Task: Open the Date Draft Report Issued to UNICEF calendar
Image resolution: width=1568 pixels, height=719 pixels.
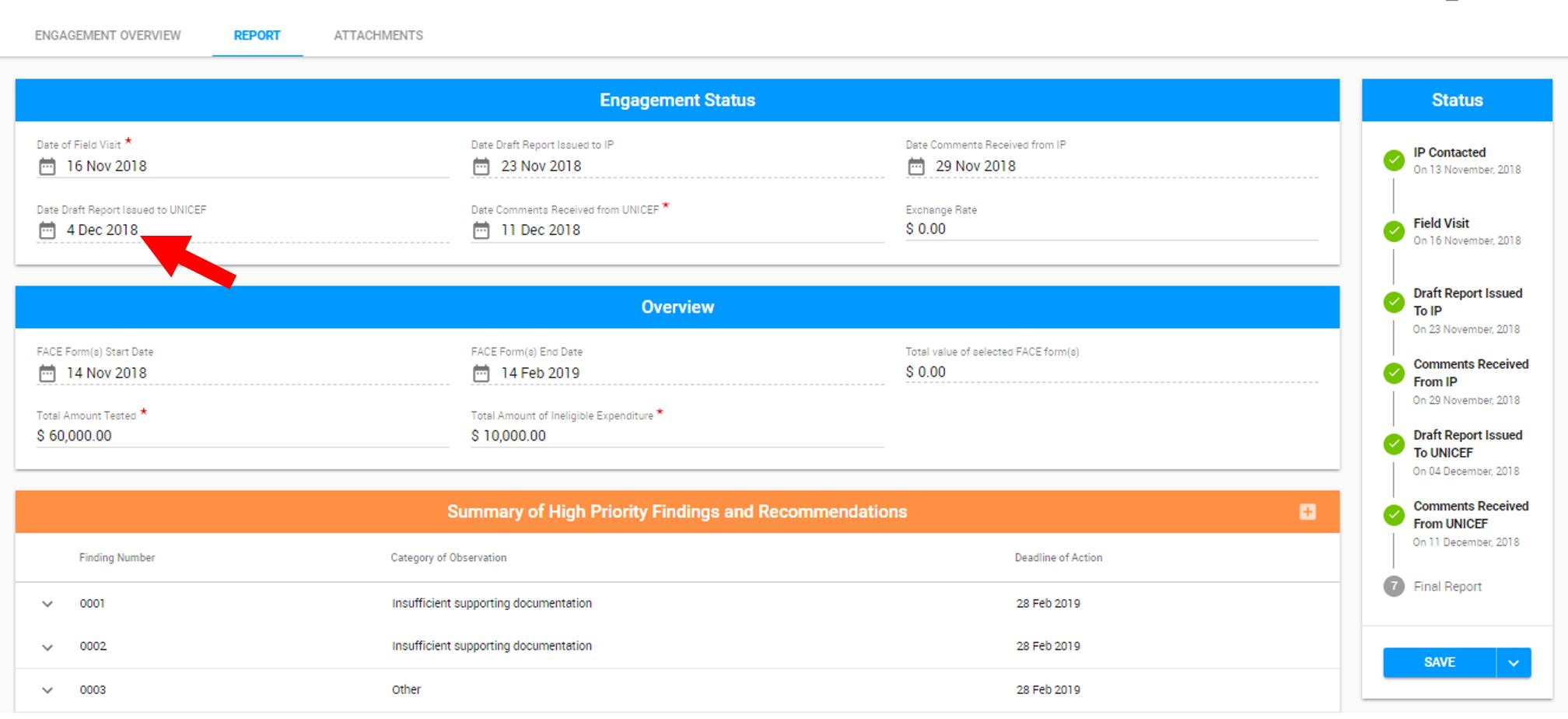Action: pos(47,230)
